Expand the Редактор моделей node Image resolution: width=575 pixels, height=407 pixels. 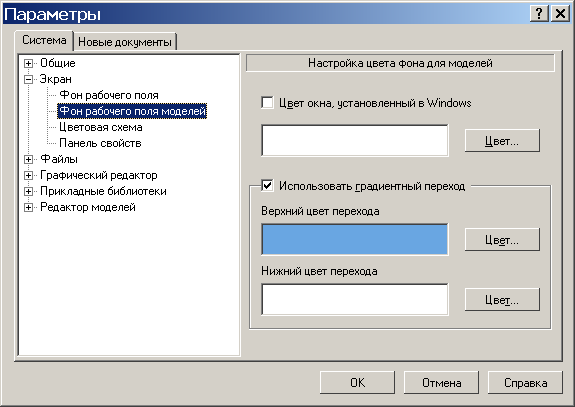pos(28,208)
